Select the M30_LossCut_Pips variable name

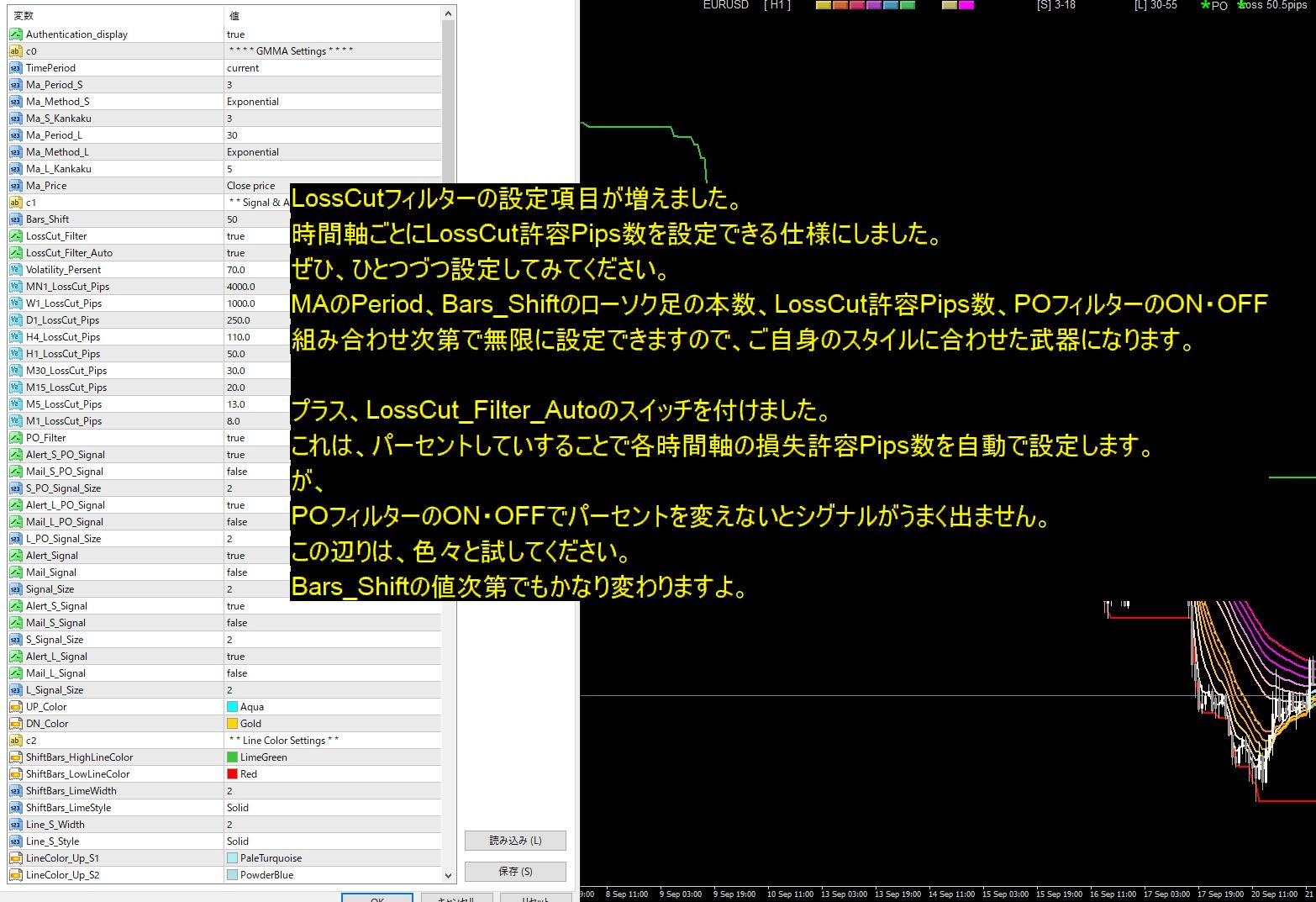66,371
